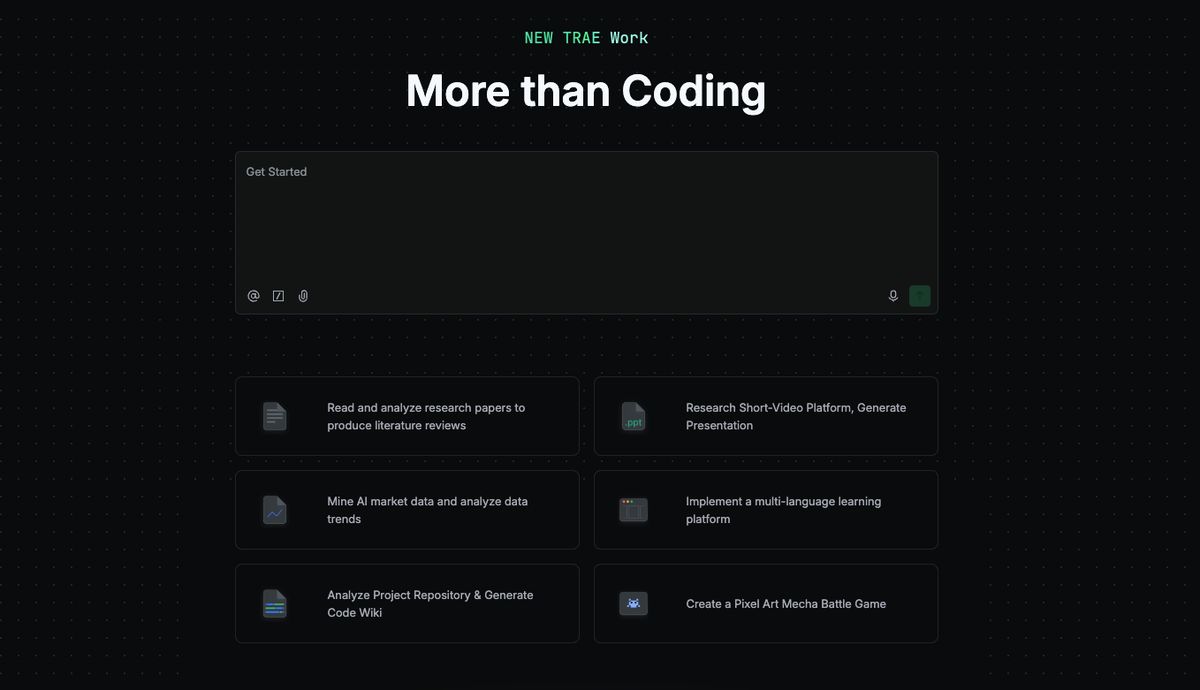Click the slash command icon in prompt box
1200x690 pixels.
coord(279,296)
